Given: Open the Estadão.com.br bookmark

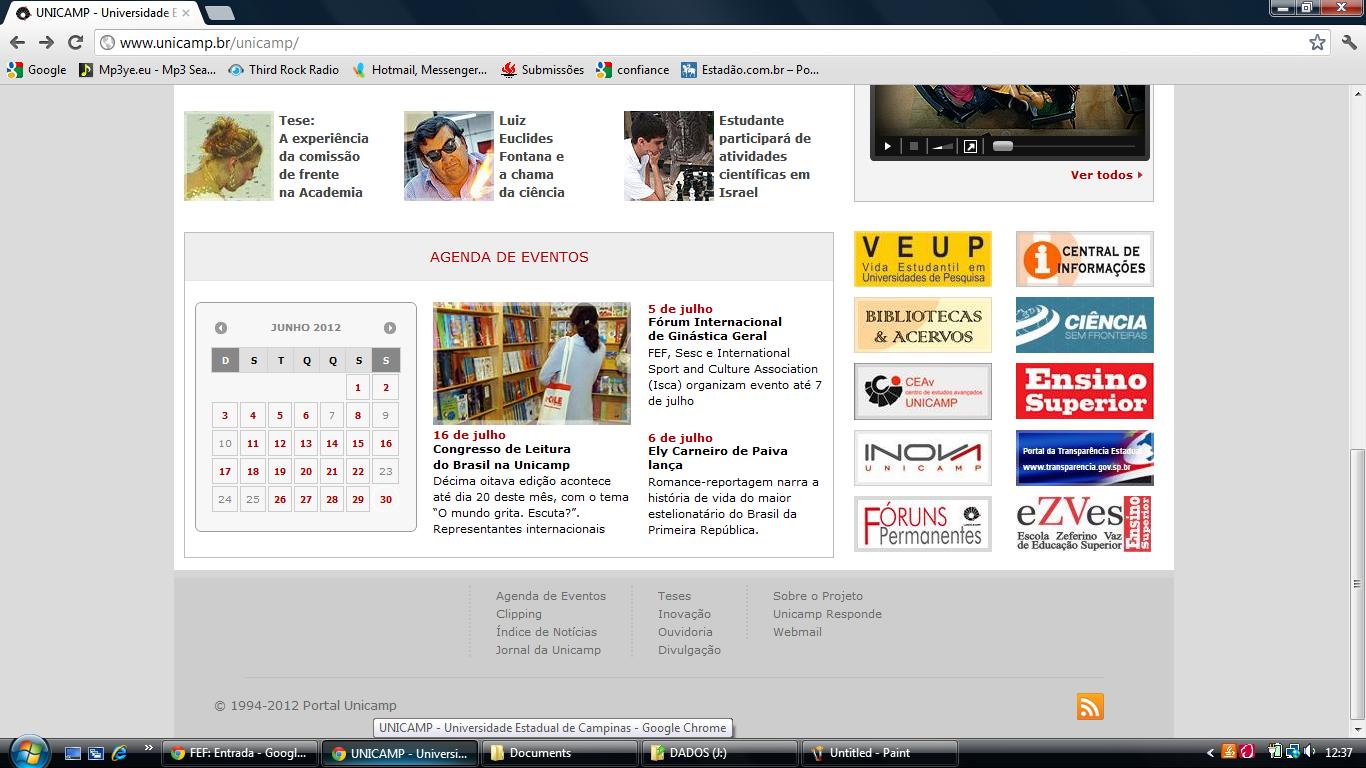Looking at the screenshot, I should point(750,70).
